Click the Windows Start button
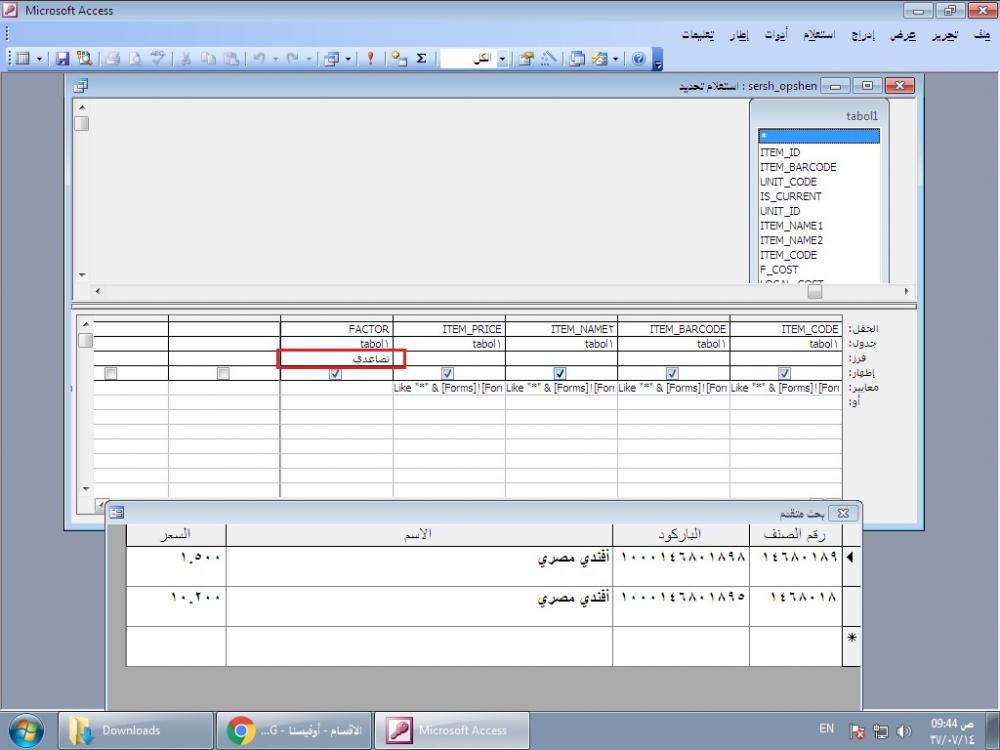 point(26,730)
